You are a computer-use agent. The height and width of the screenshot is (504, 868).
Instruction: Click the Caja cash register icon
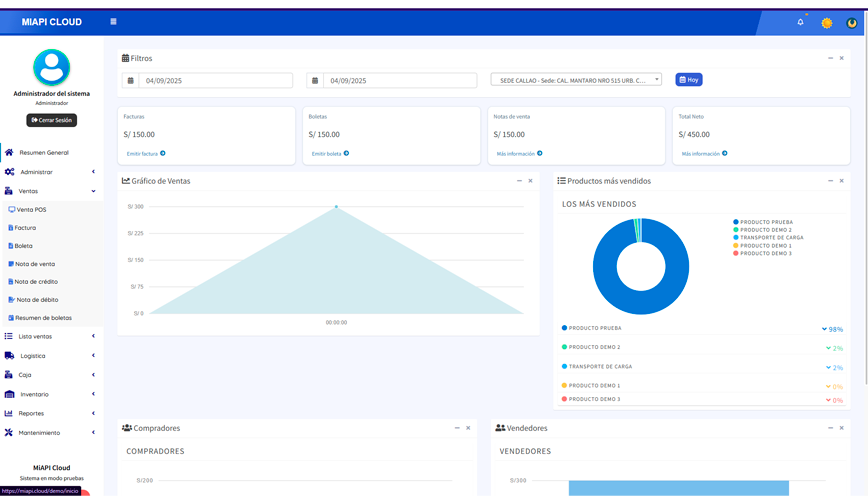point(9,375)
